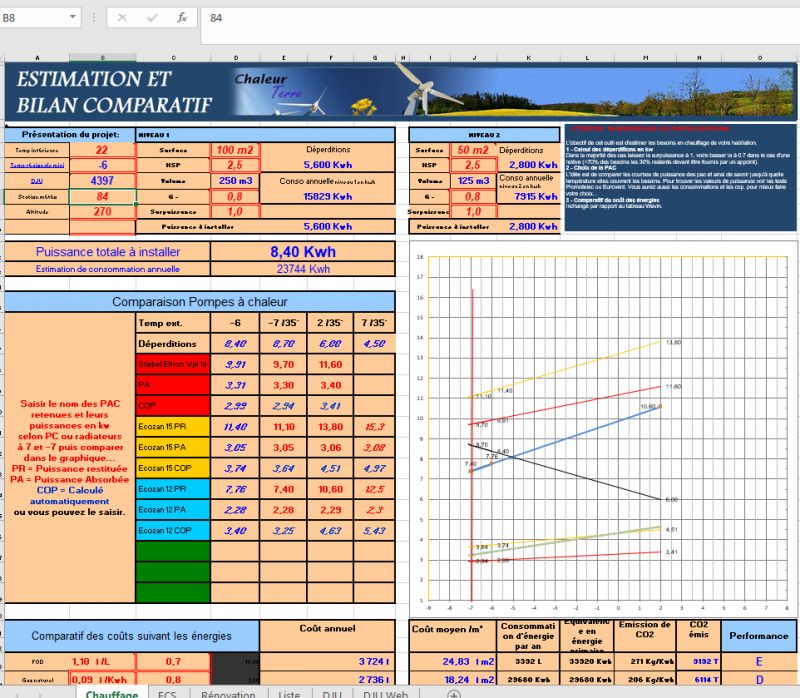
Task: Open the Name Box dropdown arrow
Action: 74,18
